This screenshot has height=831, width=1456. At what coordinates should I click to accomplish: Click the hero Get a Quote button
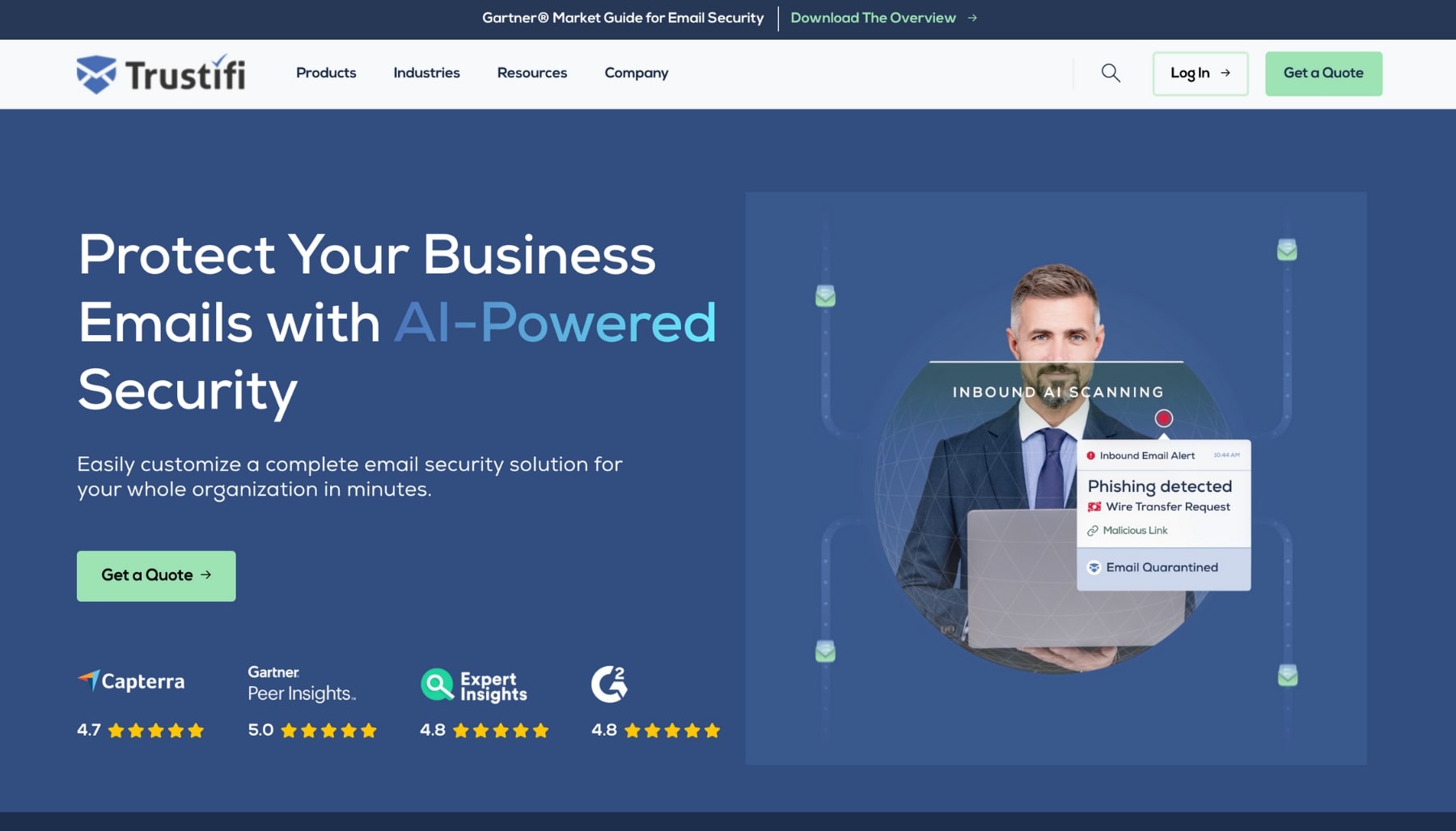click(x=156, y=576)
